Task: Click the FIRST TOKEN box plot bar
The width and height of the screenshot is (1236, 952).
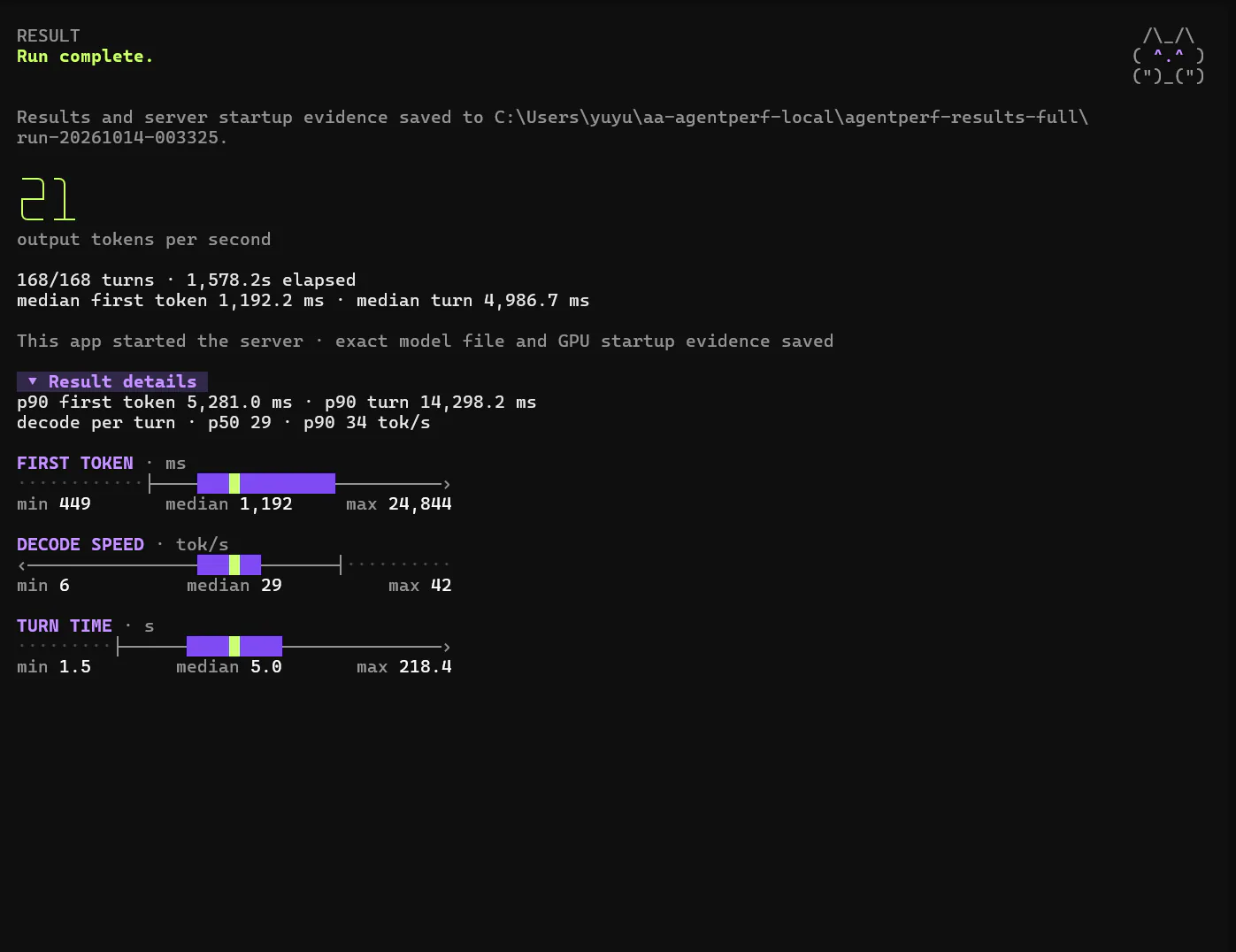Action: point(266,483)
